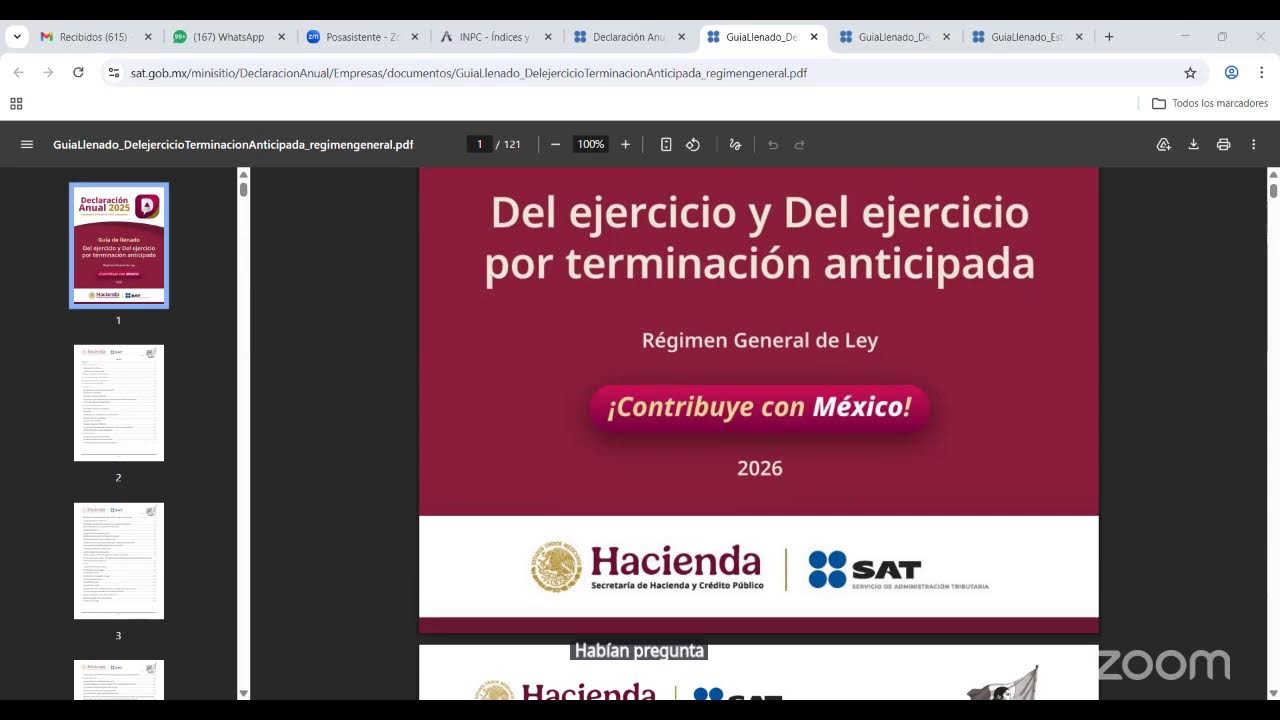Activate the draw annotation tool
Screen dimensions: 1280x720
click(735, 145)
